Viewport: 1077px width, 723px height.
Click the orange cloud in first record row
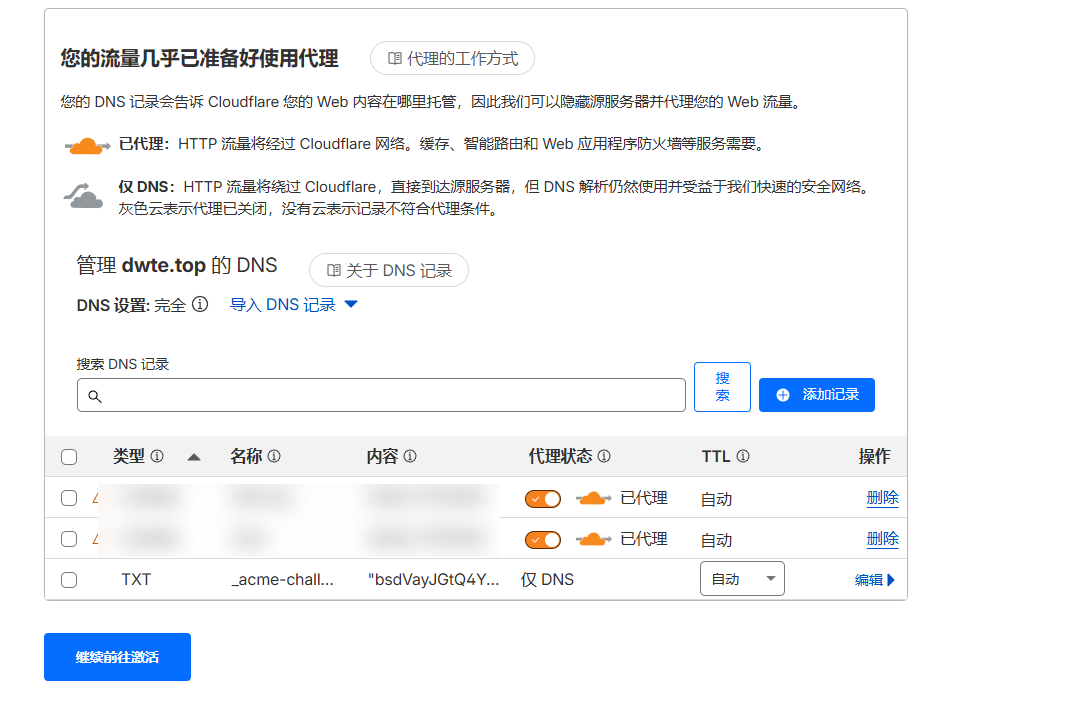click(593, 498)
